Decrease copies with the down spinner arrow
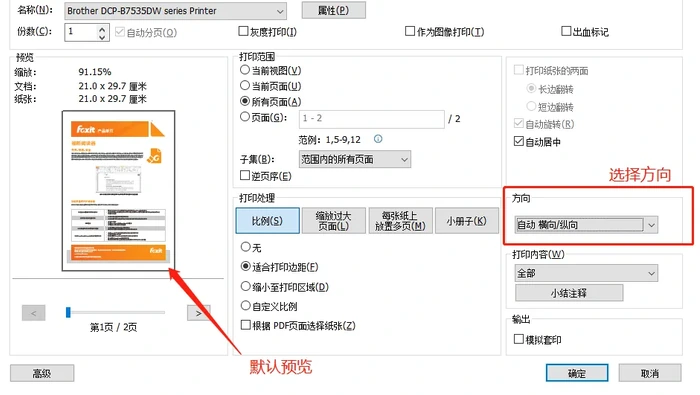The image size is (700, 395). (x=102, y=37)
